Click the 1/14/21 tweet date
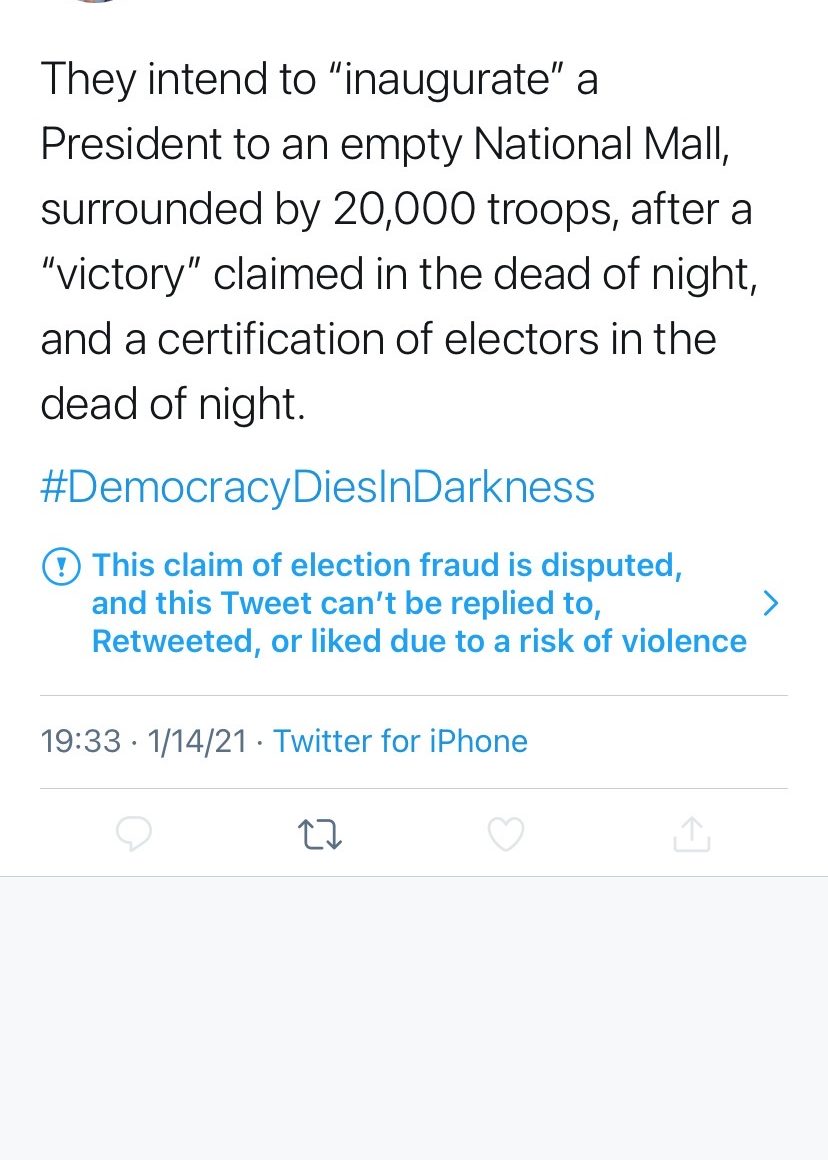Screen dimensions: 828x1160 tap(197, 741)
